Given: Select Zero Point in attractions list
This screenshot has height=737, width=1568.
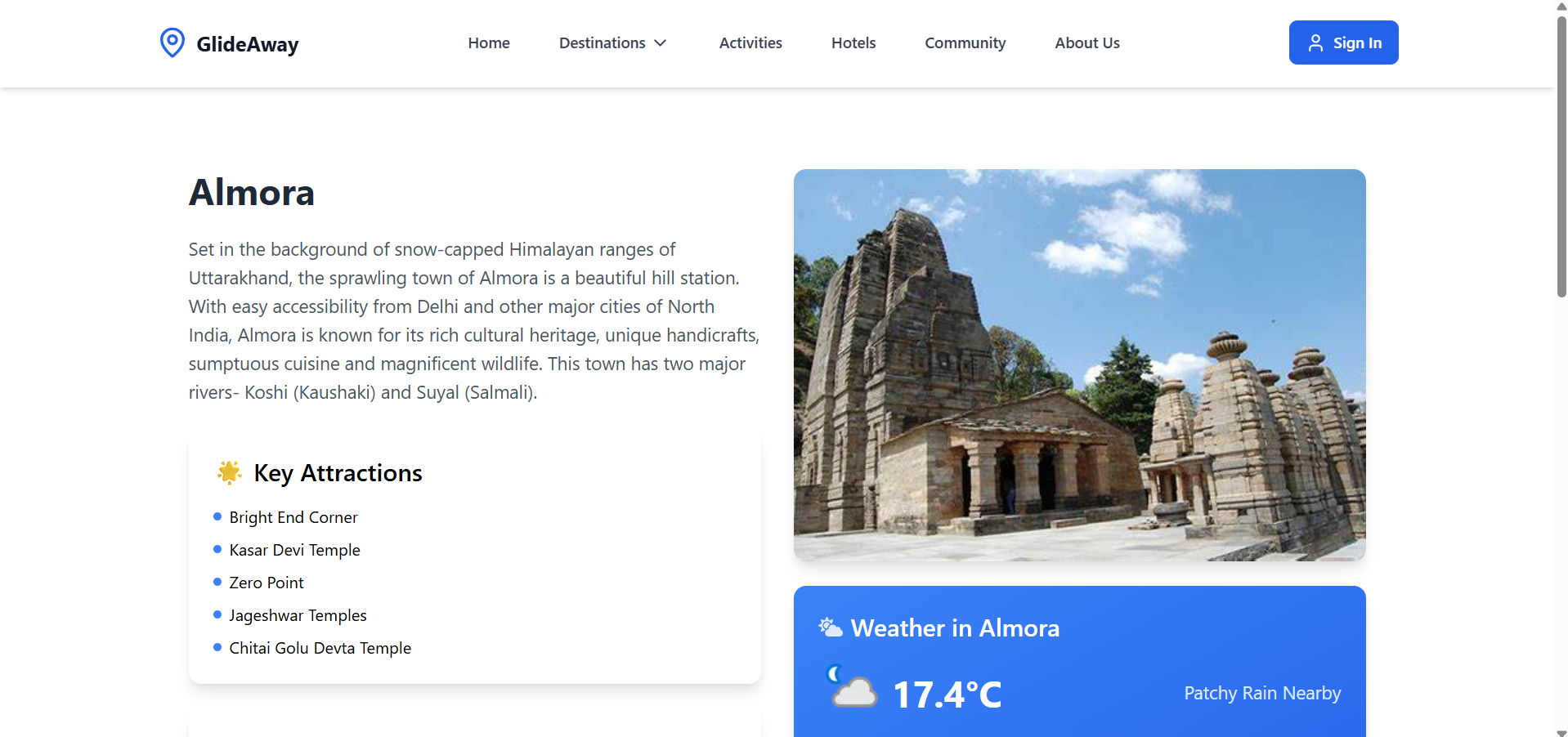Looking at the screenshot, I should coord(267,583).
